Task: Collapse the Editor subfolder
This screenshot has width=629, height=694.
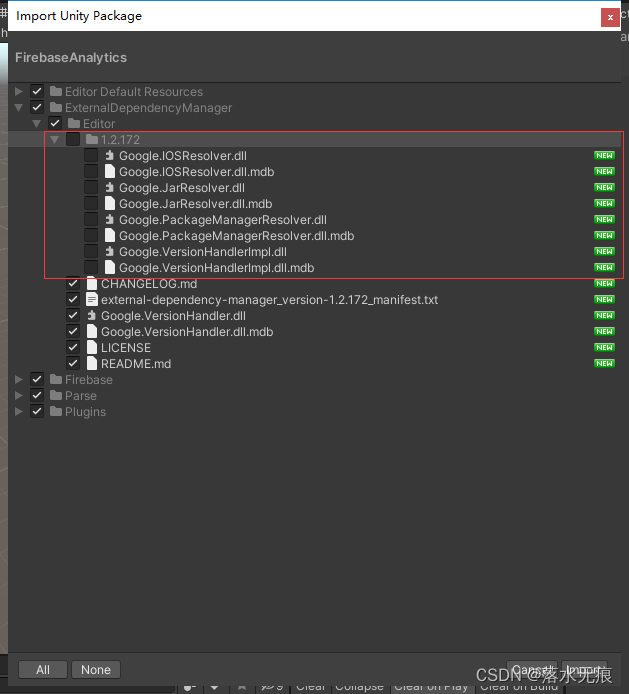Action: (x=37, y=123)
